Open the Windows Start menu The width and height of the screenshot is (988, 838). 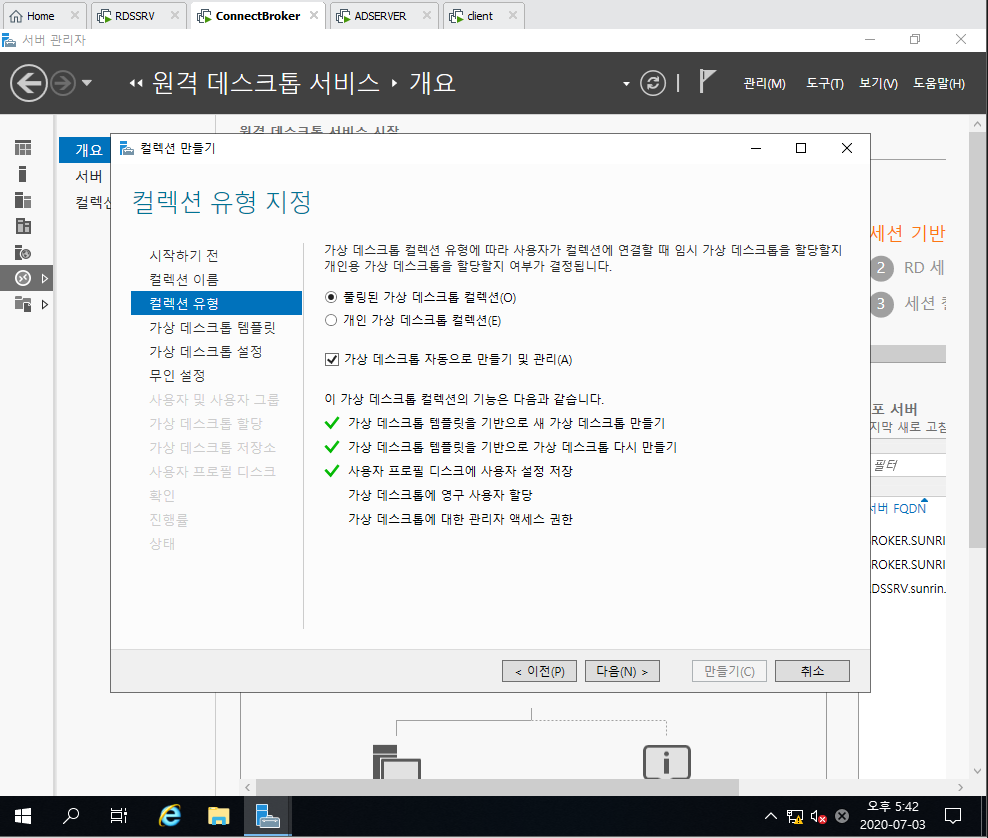click(23, 817)
